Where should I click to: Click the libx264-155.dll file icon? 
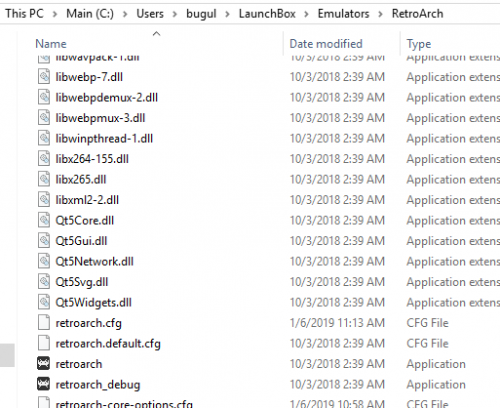coord(44,159)
